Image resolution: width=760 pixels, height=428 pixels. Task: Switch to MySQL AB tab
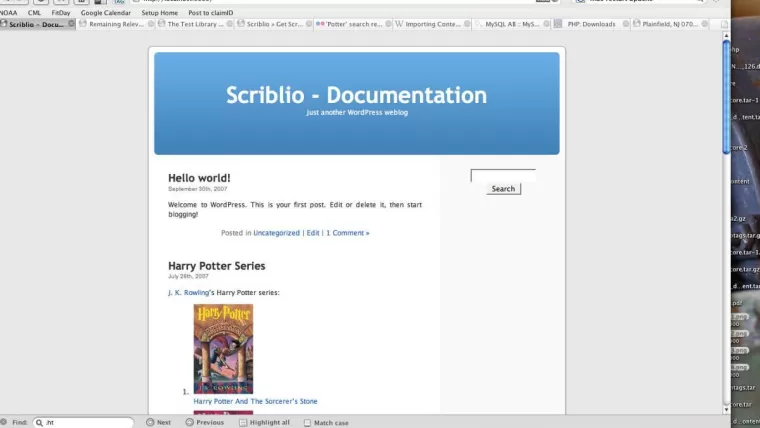coord(512,24)
